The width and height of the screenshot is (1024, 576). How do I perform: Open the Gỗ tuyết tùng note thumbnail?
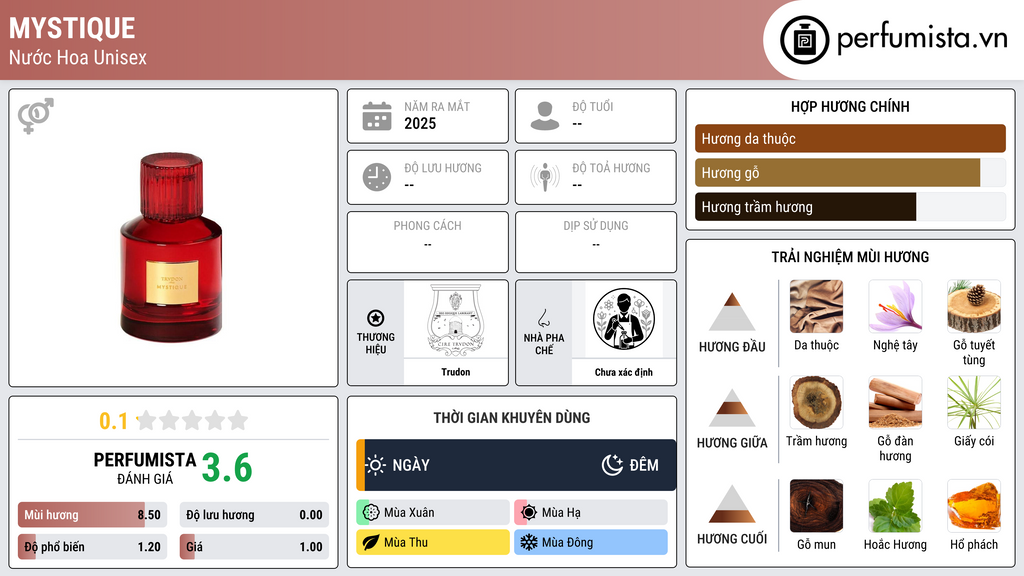974,307
